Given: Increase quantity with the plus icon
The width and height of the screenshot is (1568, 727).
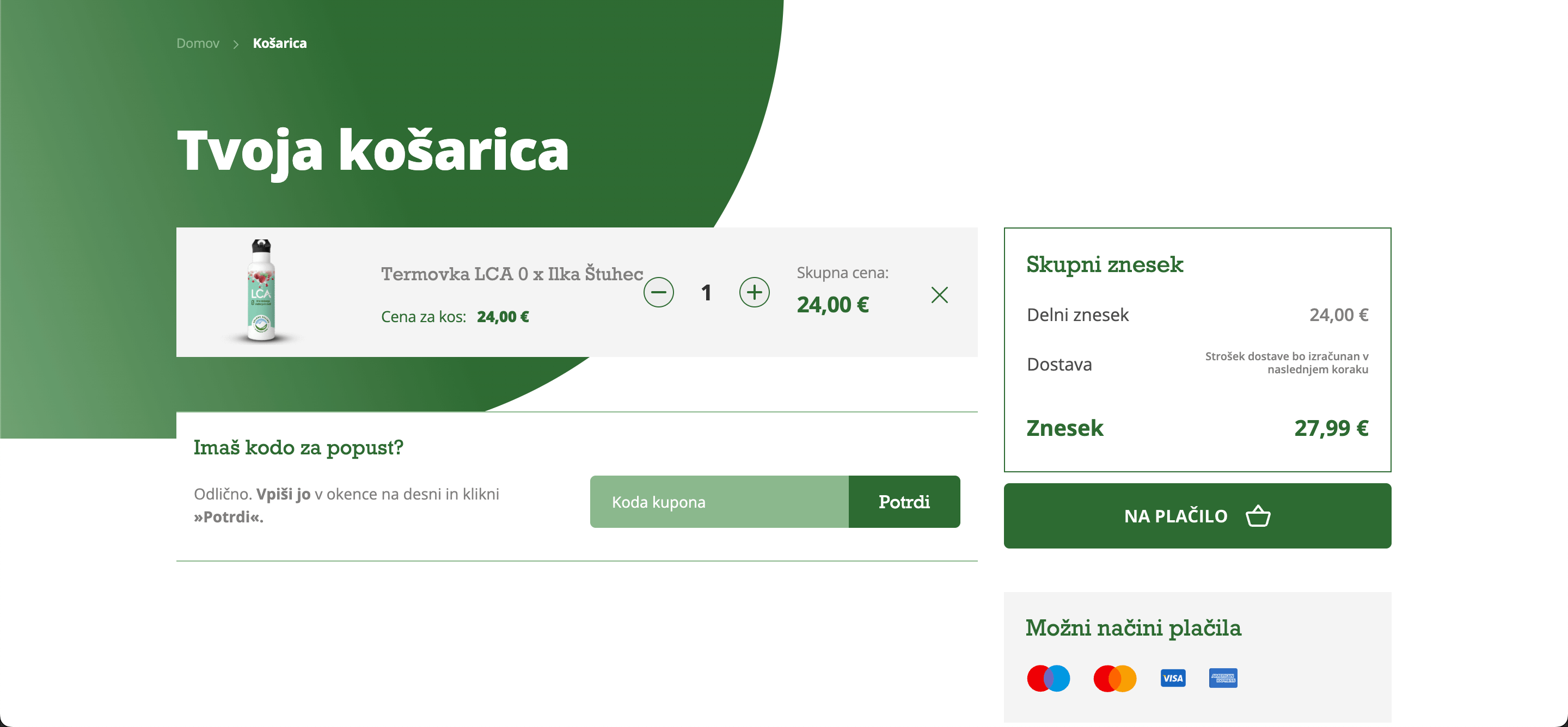Looking at the screenshot, I should [x=754, y=293].
